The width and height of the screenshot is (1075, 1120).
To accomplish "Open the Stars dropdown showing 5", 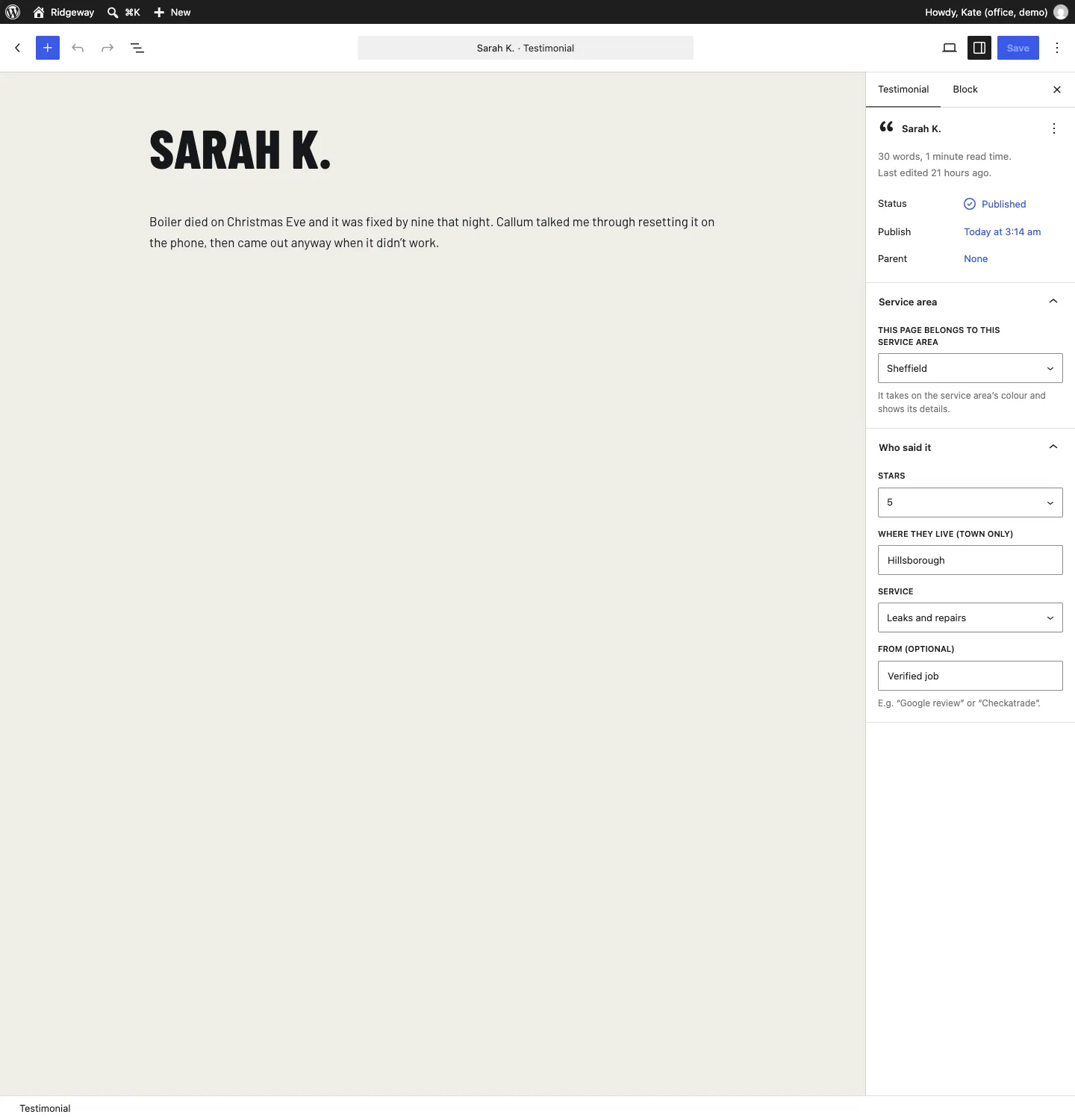I will (x=970, y=503).
